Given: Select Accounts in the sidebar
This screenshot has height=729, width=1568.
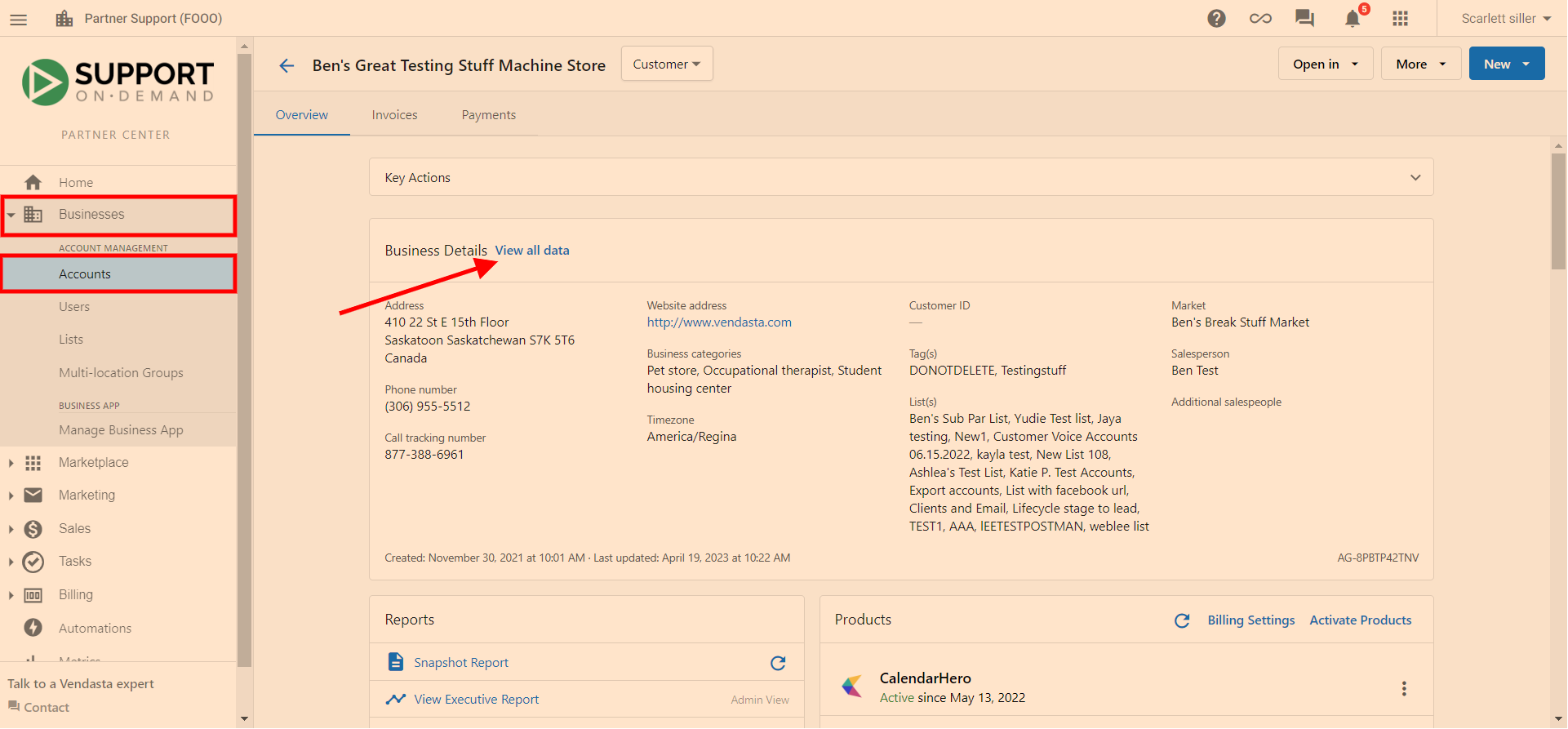Looking at the screenshot, I should (x=119, y=274).
